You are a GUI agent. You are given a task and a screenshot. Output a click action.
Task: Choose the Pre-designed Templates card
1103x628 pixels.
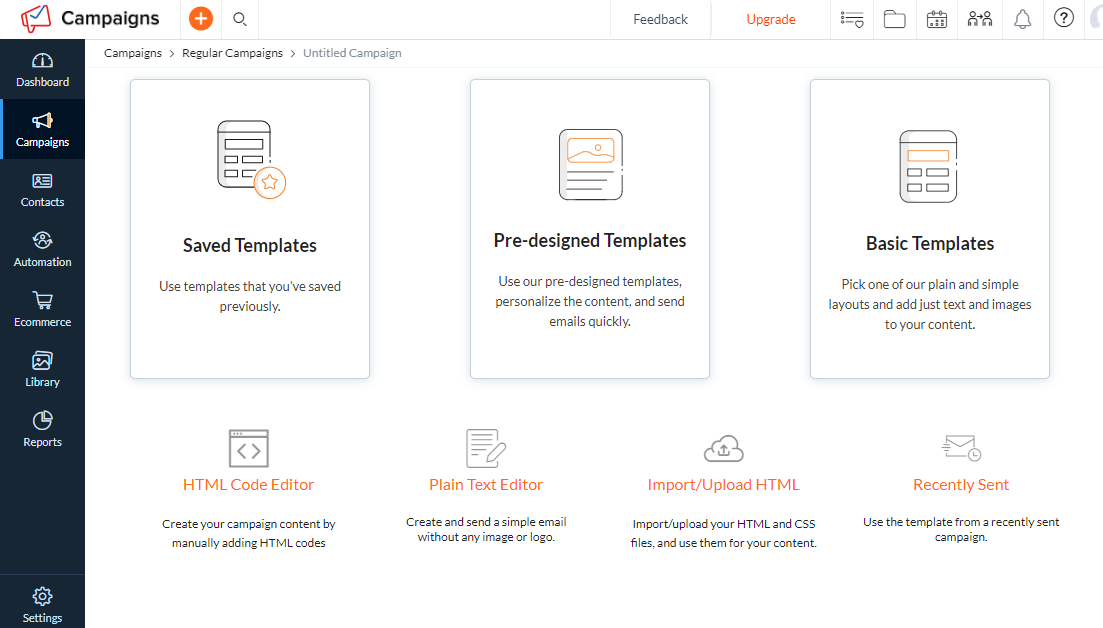(x=589, y=228)
